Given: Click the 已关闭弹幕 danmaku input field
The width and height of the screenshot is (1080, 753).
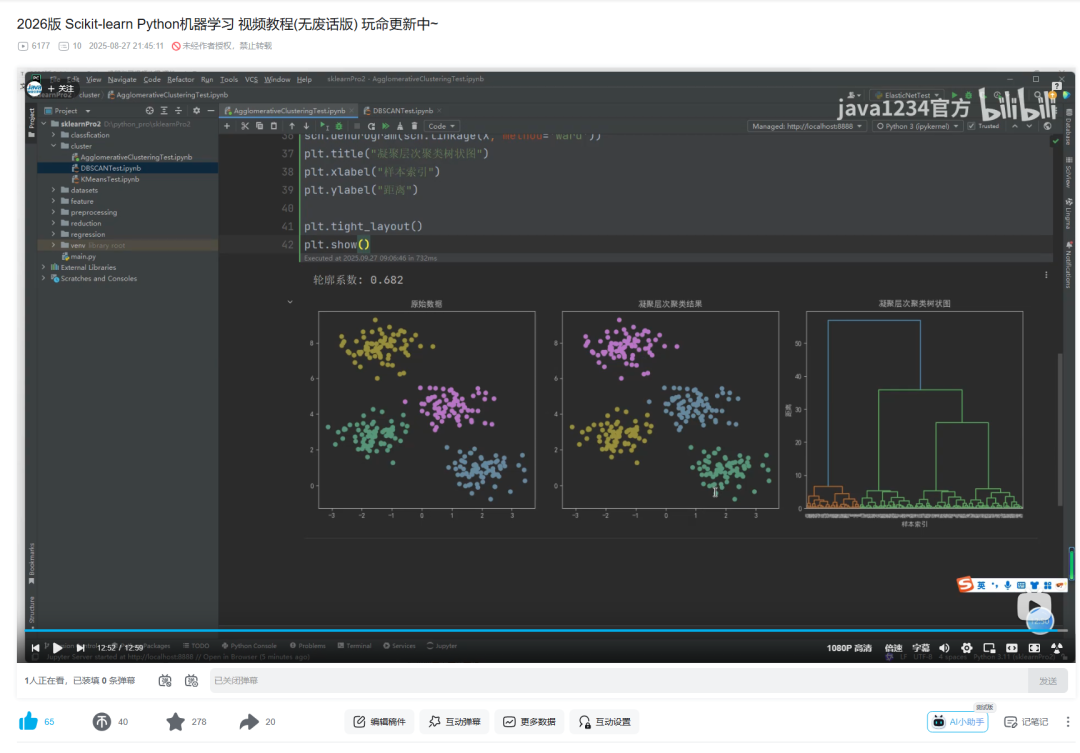Looking at the screenshot, I should 618,681.
